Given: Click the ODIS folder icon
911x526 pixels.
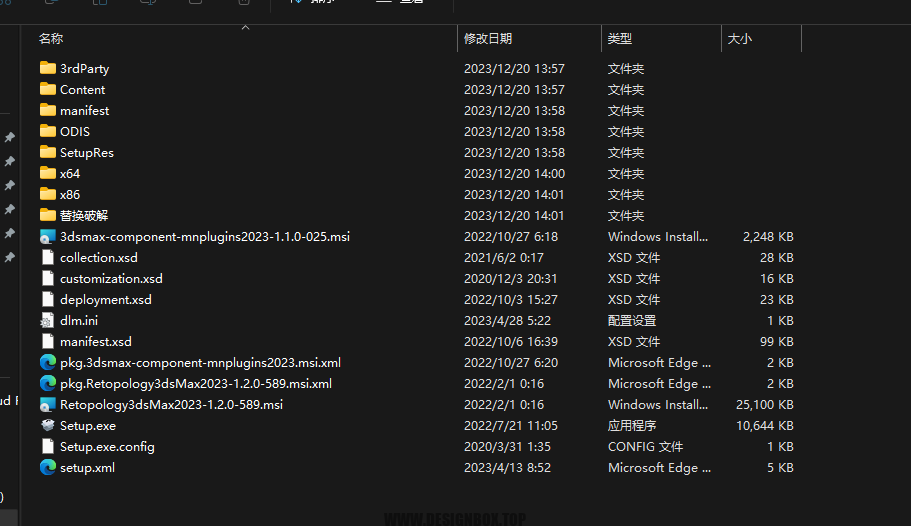Looking at the screenshot, I should [48, 131].
